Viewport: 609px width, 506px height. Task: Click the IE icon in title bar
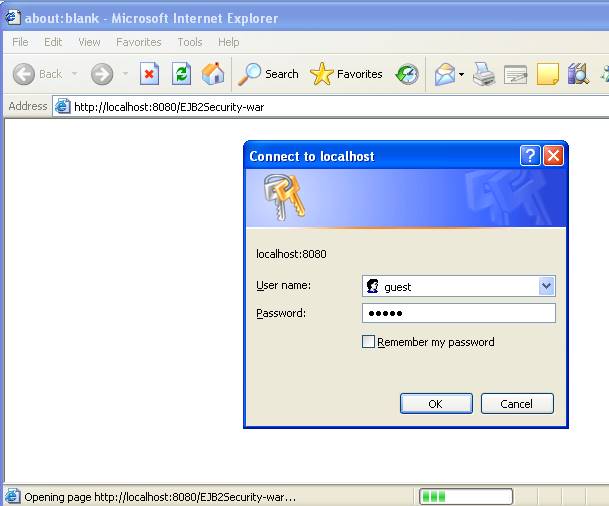click(12, 17)
